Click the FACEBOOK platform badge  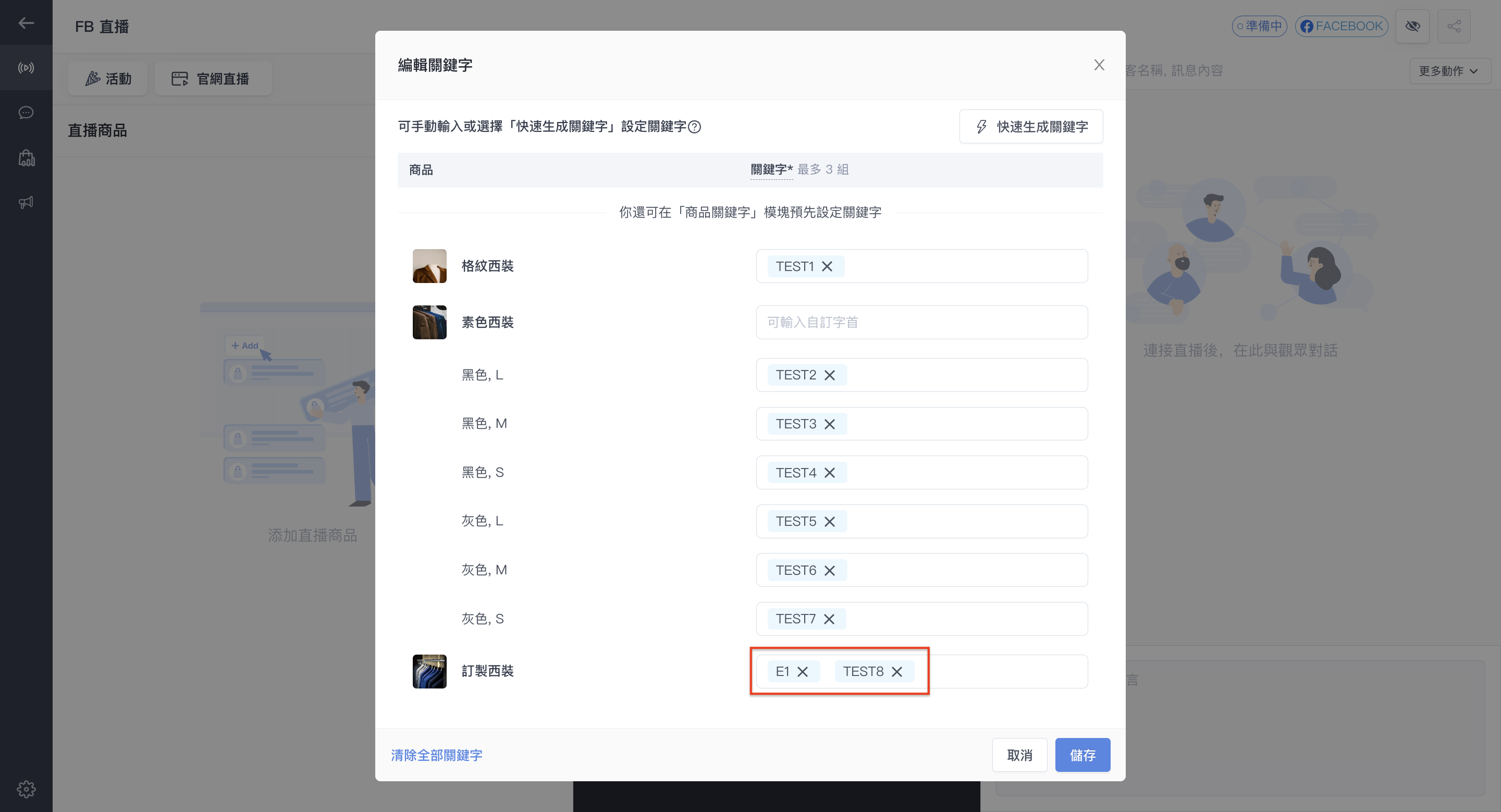1342,26
